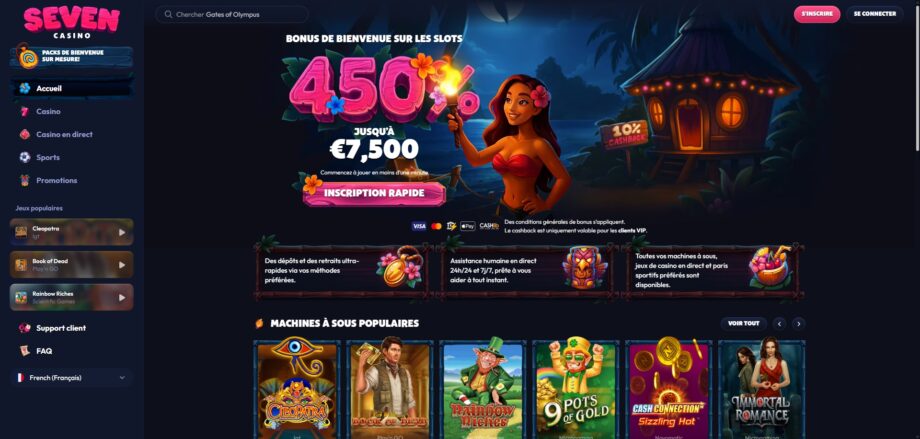Open the French language dropdown

[x=72, y=378]
